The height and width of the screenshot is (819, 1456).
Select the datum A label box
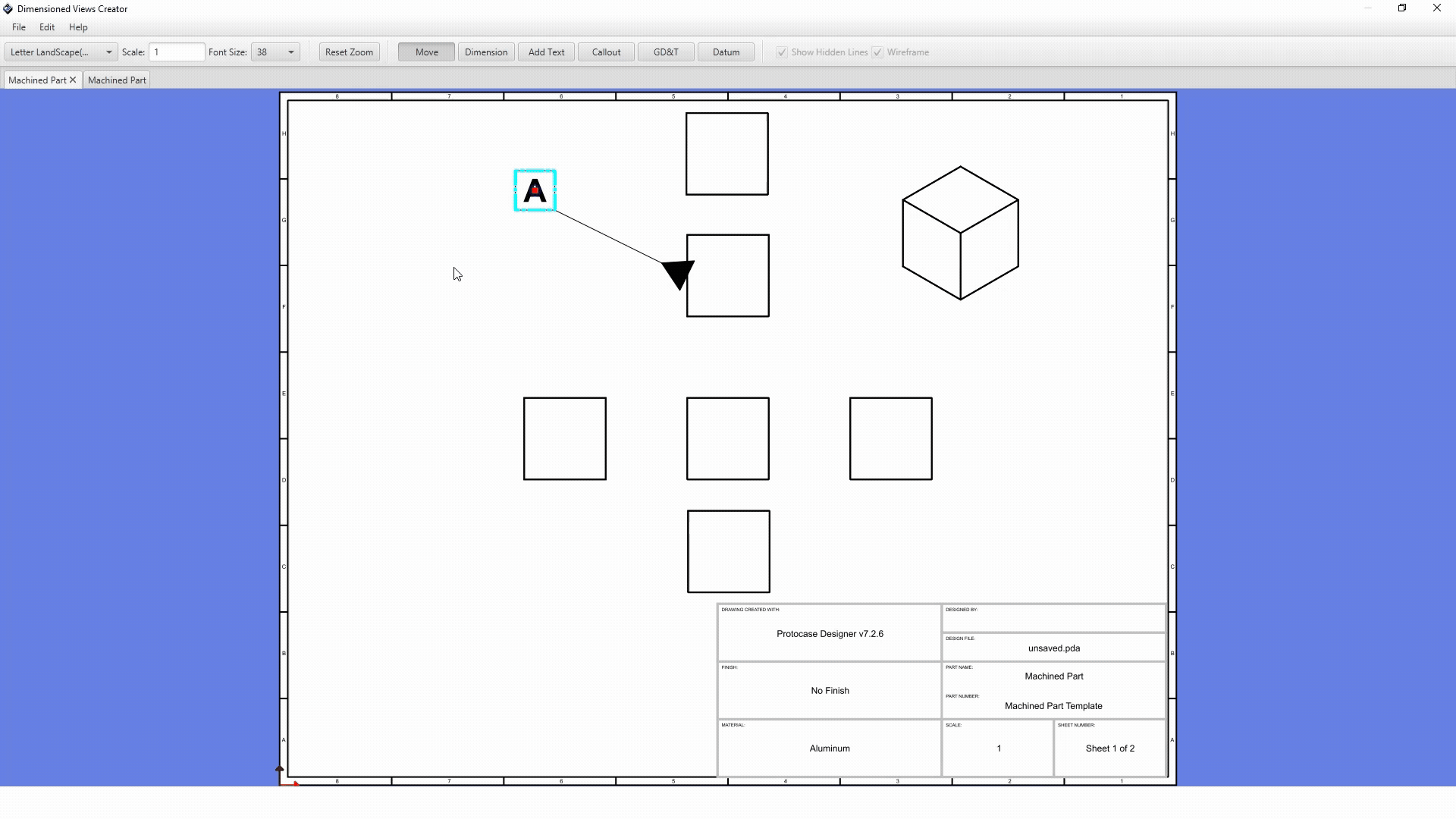(x=535, y=190)
